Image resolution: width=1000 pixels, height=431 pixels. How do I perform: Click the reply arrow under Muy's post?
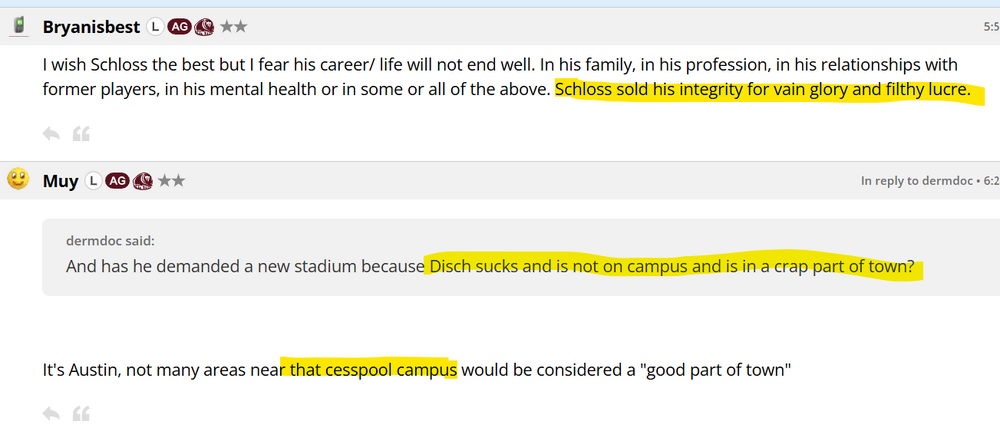pos(51,413)
